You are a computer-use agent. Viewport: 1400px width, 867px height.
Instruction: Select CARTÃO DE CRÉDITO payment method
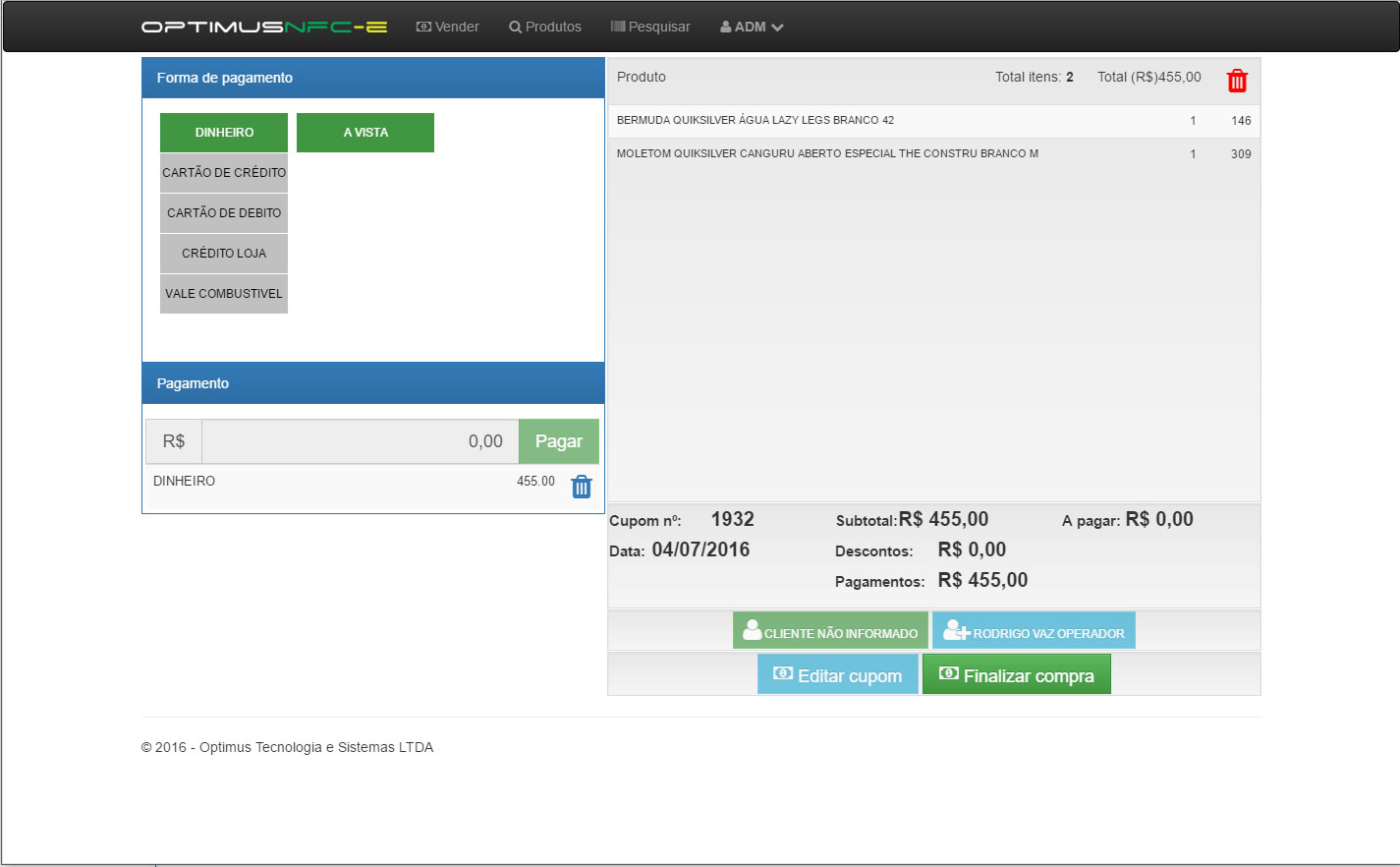coord(224,173)
